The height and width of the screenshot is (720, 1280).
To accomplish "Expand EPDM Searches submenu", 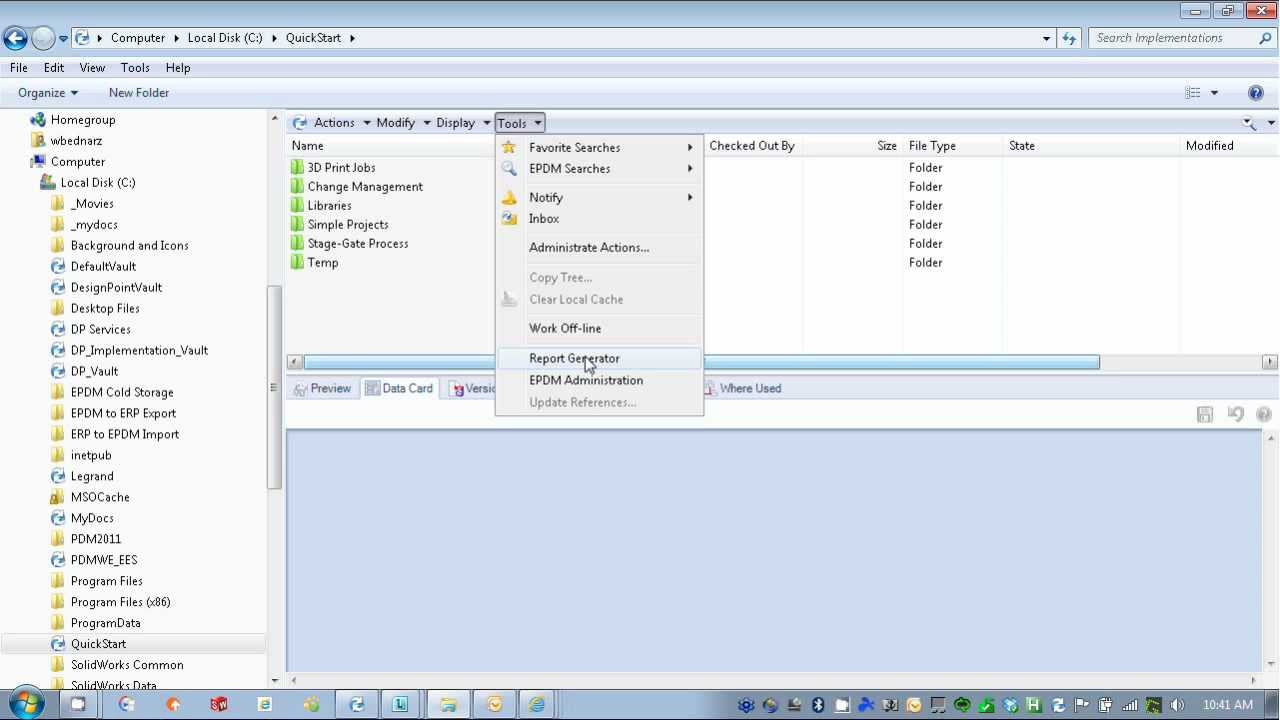I will [599, 168].
